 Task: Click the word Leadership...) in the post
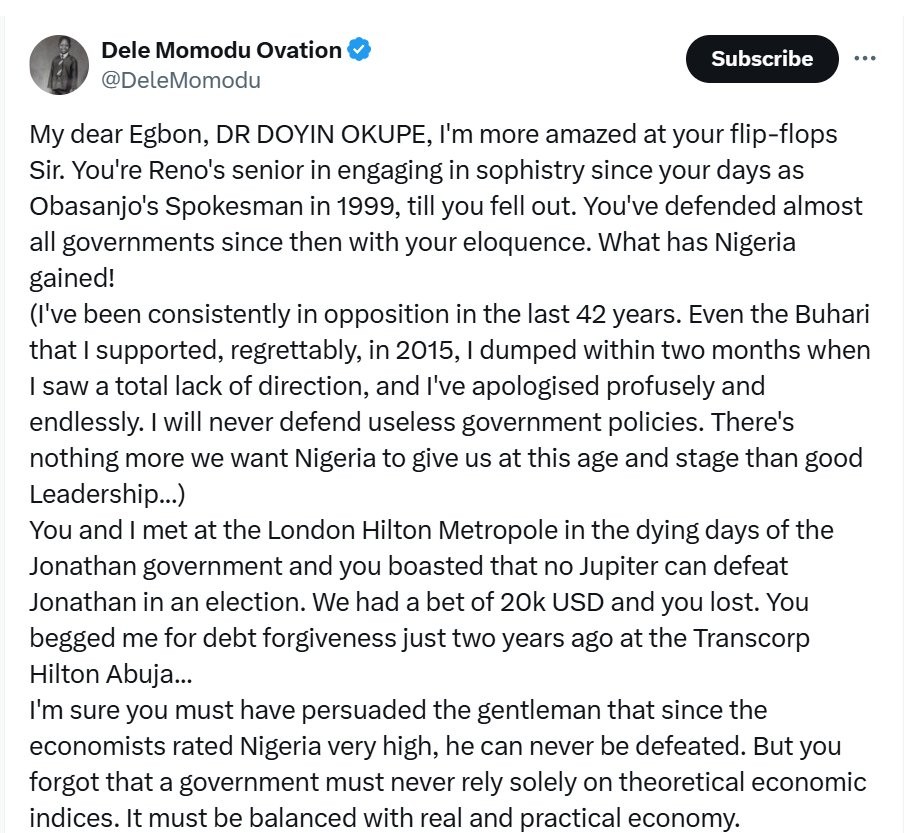pyautogui.click(x=108, y=495)
